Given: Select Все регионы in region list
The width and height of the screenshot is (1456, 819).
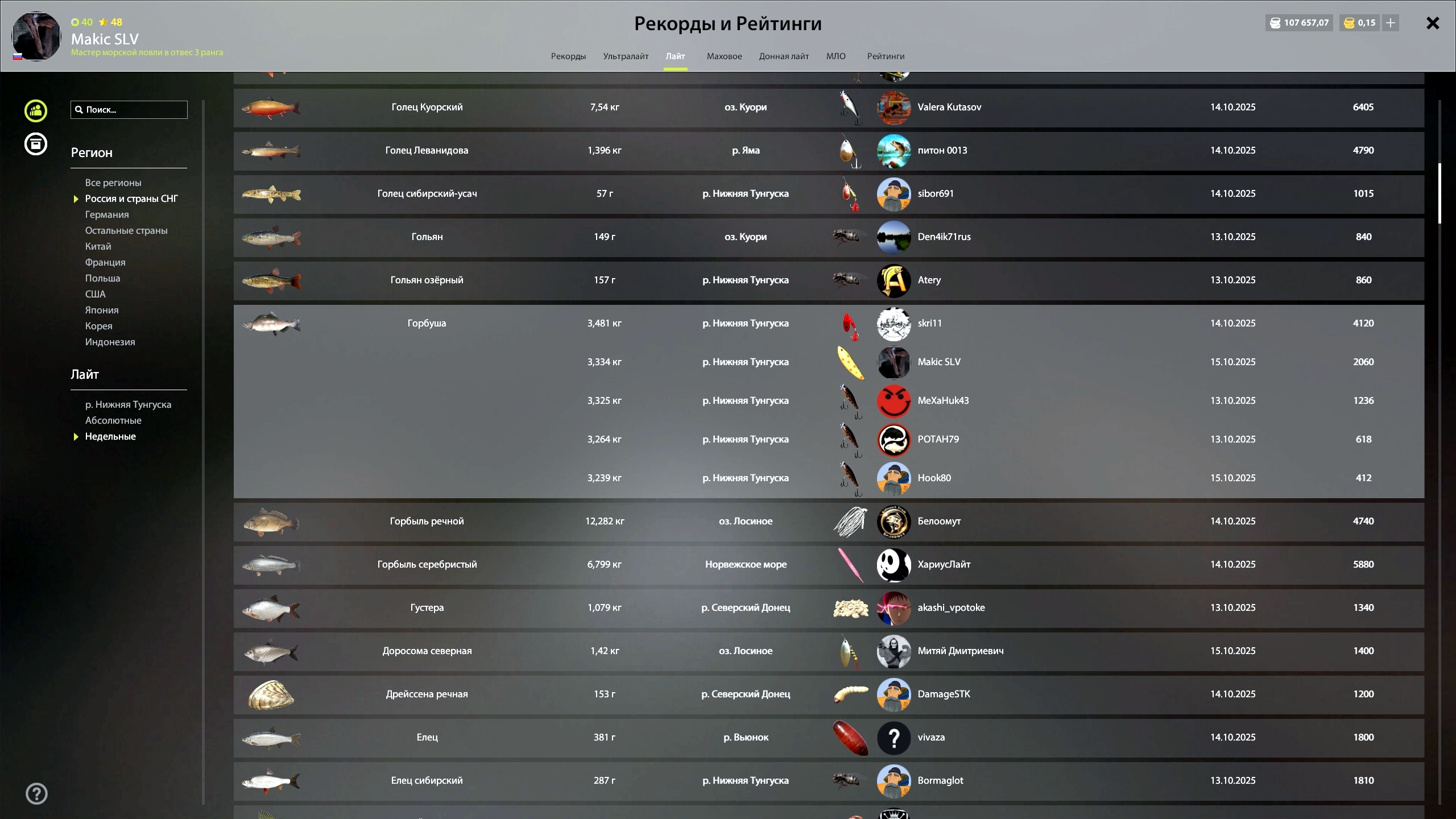Looking at the screenshot, I should click(x=113, y=183).
